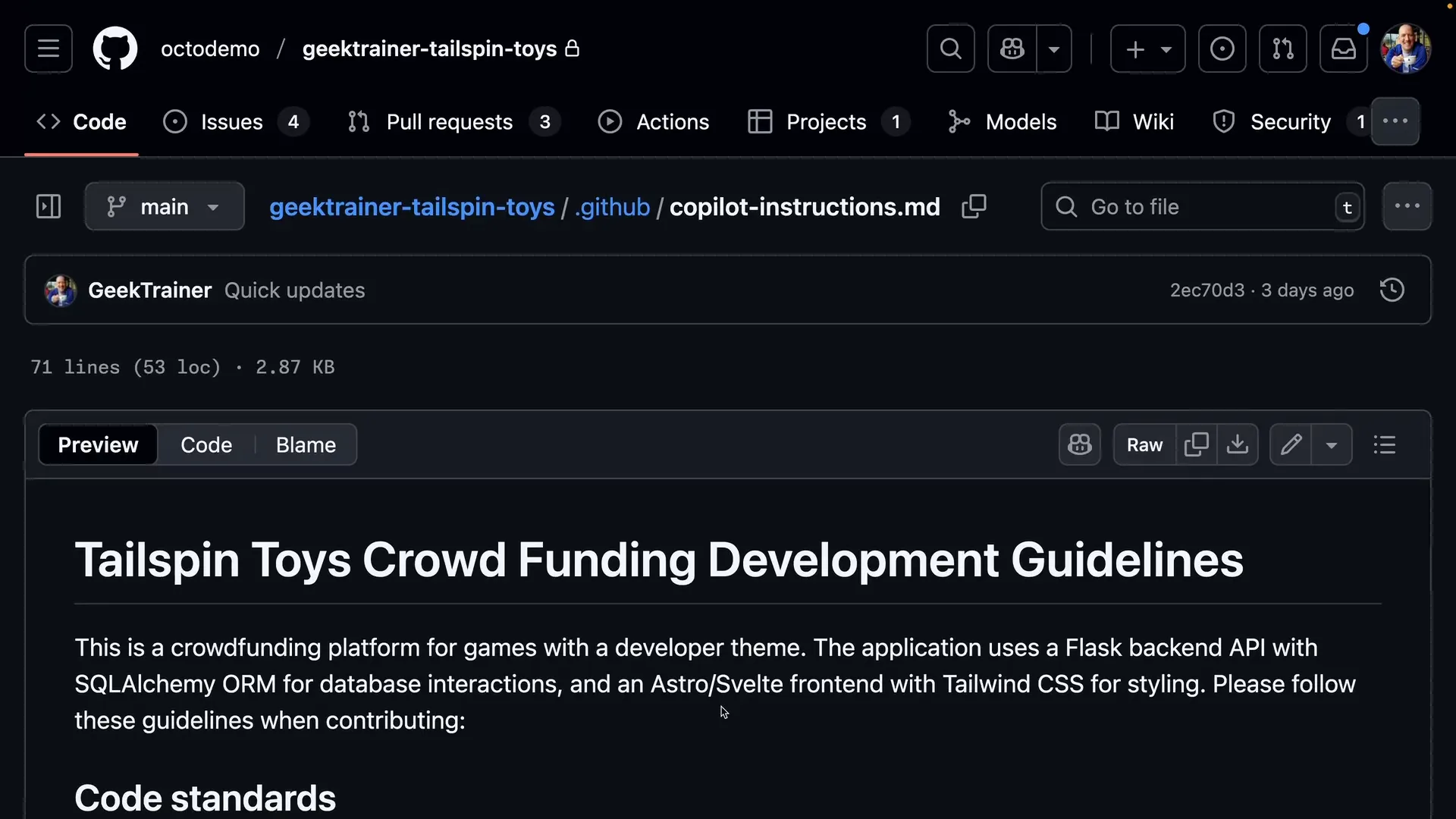Open commit 2ec70d3 link
1456x819 pixels.
[x=1207, y=290]
